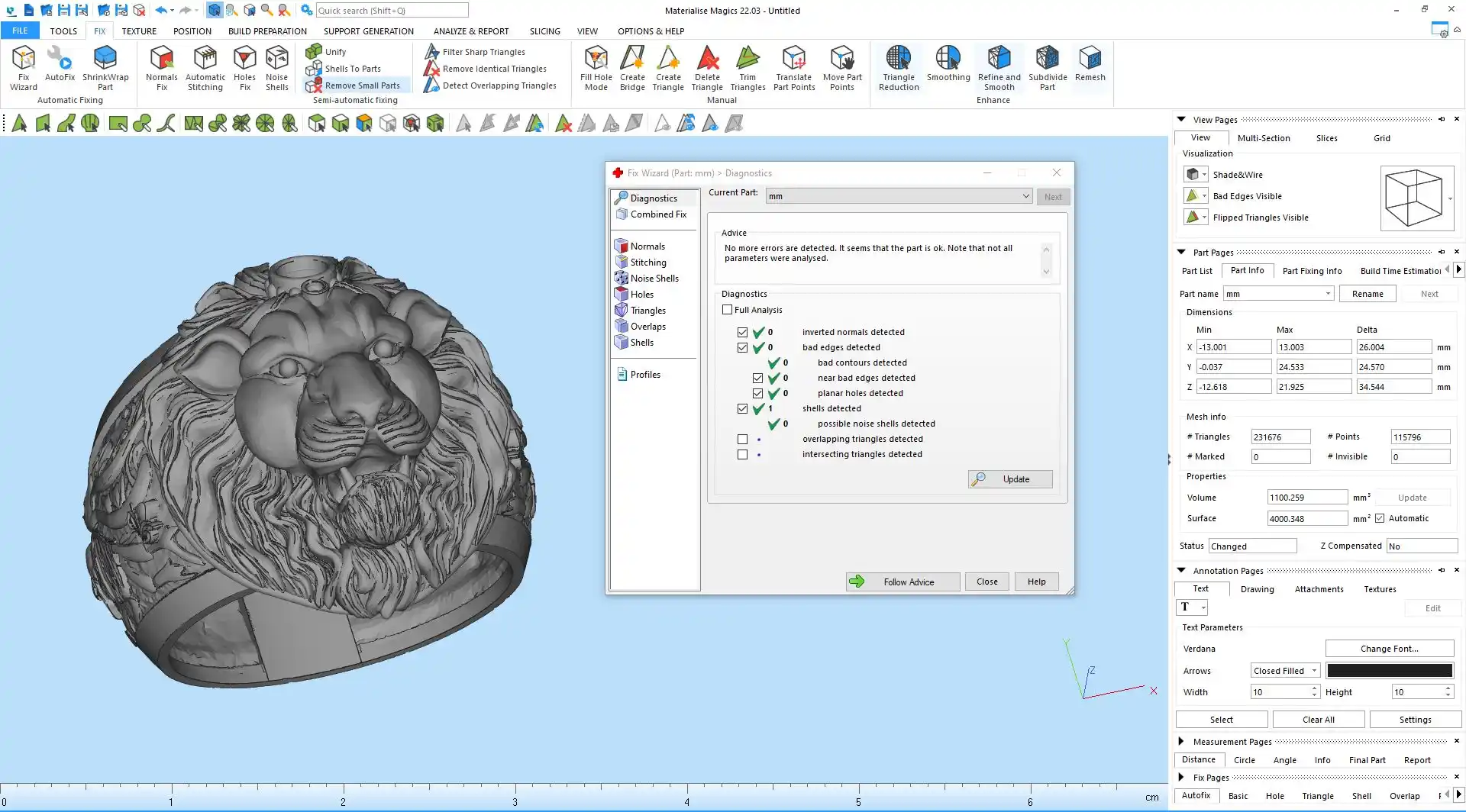Click the black annotation color swatch
This screenshot has height=812, width=1466.
[1389, 671]
